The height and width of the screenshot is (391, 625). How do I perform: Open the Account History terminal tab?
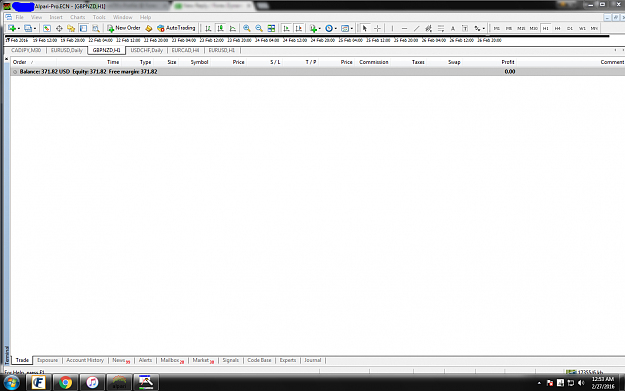[x=85, y=360]
